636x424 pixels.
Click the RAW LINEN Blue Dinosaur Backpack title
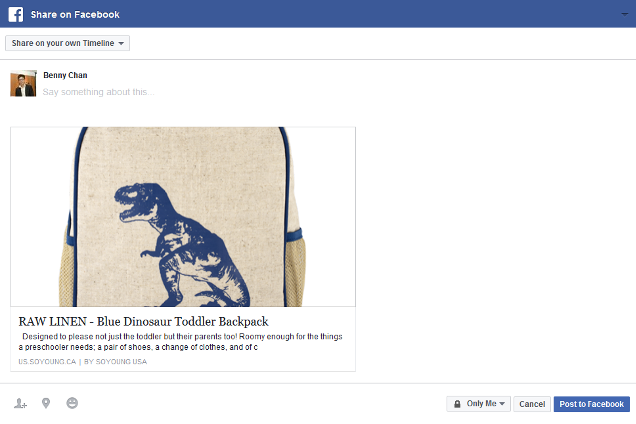[x=143, y=321]
